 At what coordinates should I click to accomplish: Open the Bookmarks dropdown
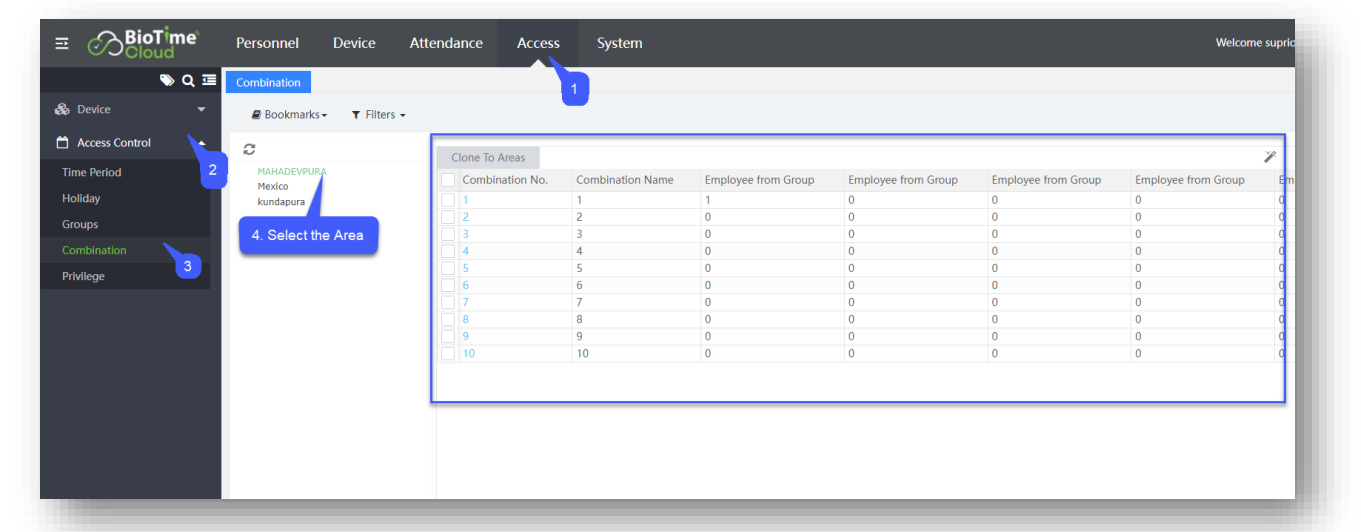click(289, 115)
